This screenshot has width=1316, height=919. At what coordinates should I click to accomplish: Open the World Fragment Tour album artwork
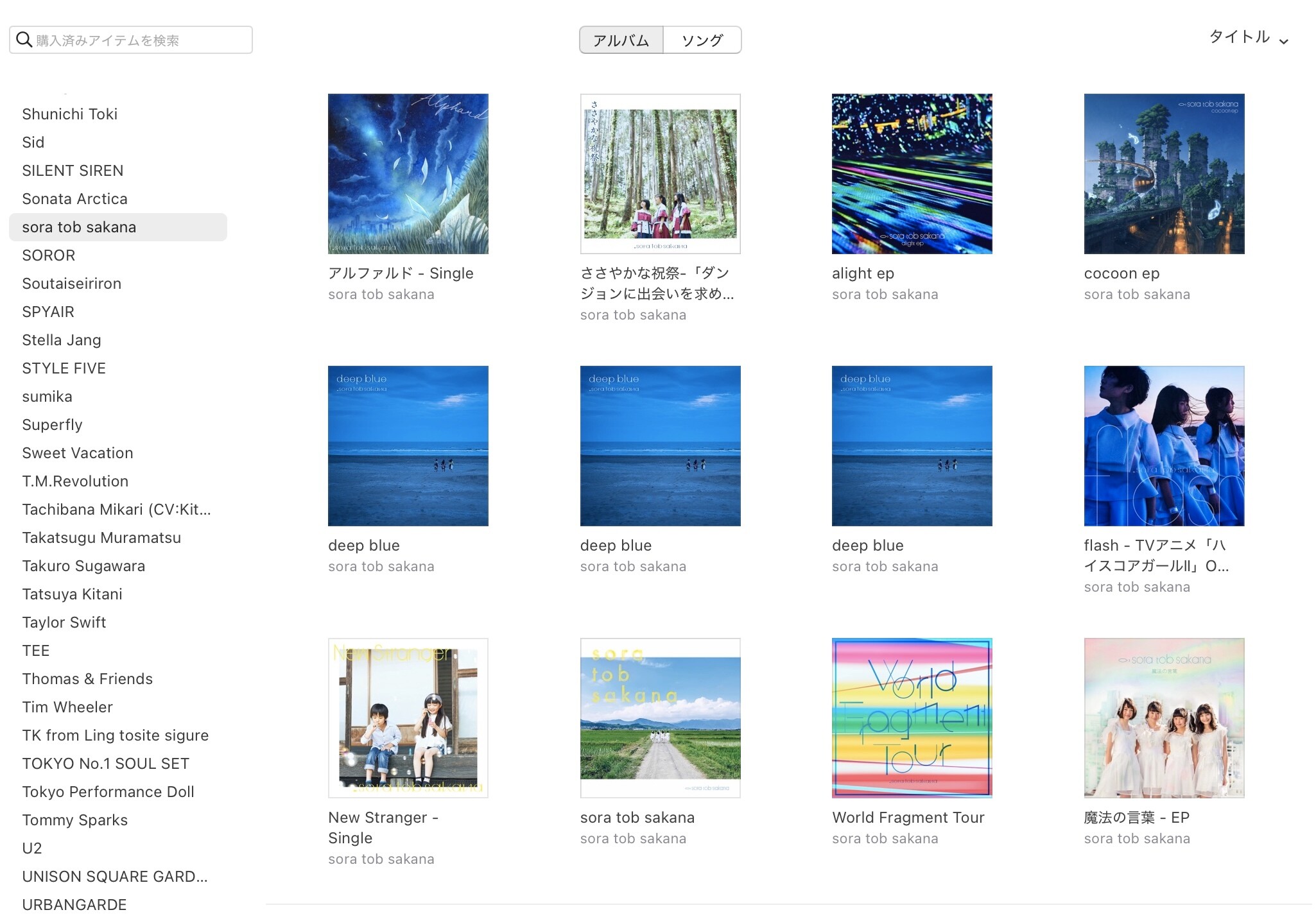912,717
